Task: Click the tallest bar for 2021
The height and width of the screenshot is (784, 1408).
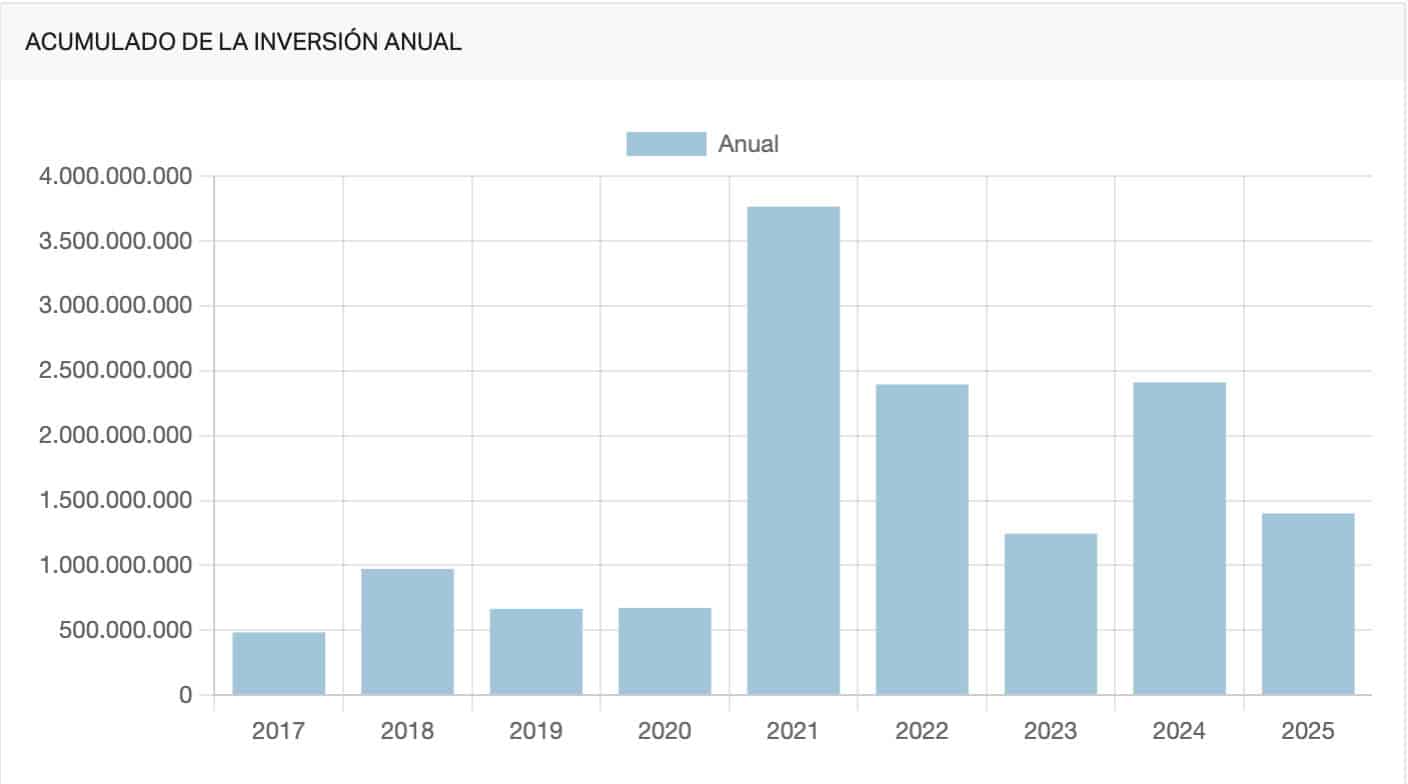Action: click(x=793, y=451)
